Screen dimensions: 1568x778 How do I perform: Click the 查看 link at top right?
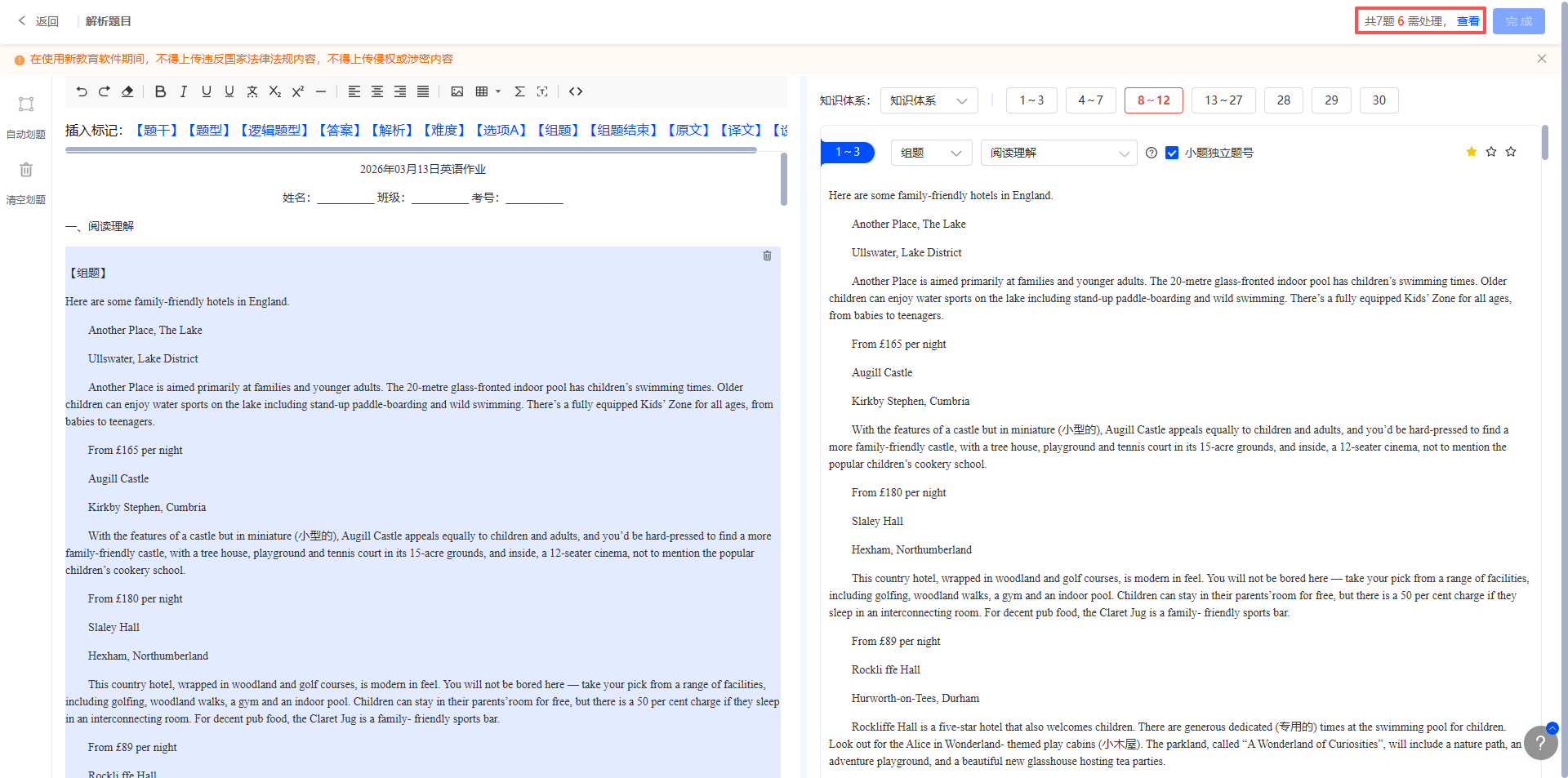pyautogui.click(x=1468, y=21)
